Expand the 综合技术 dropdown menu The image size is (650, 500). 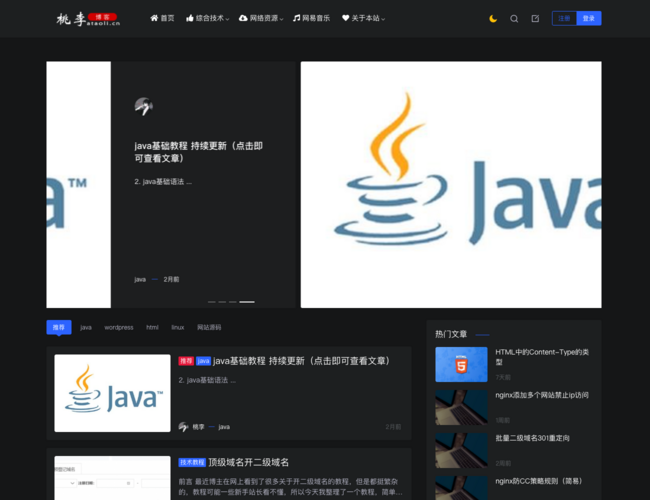click(x=207, y=18)
